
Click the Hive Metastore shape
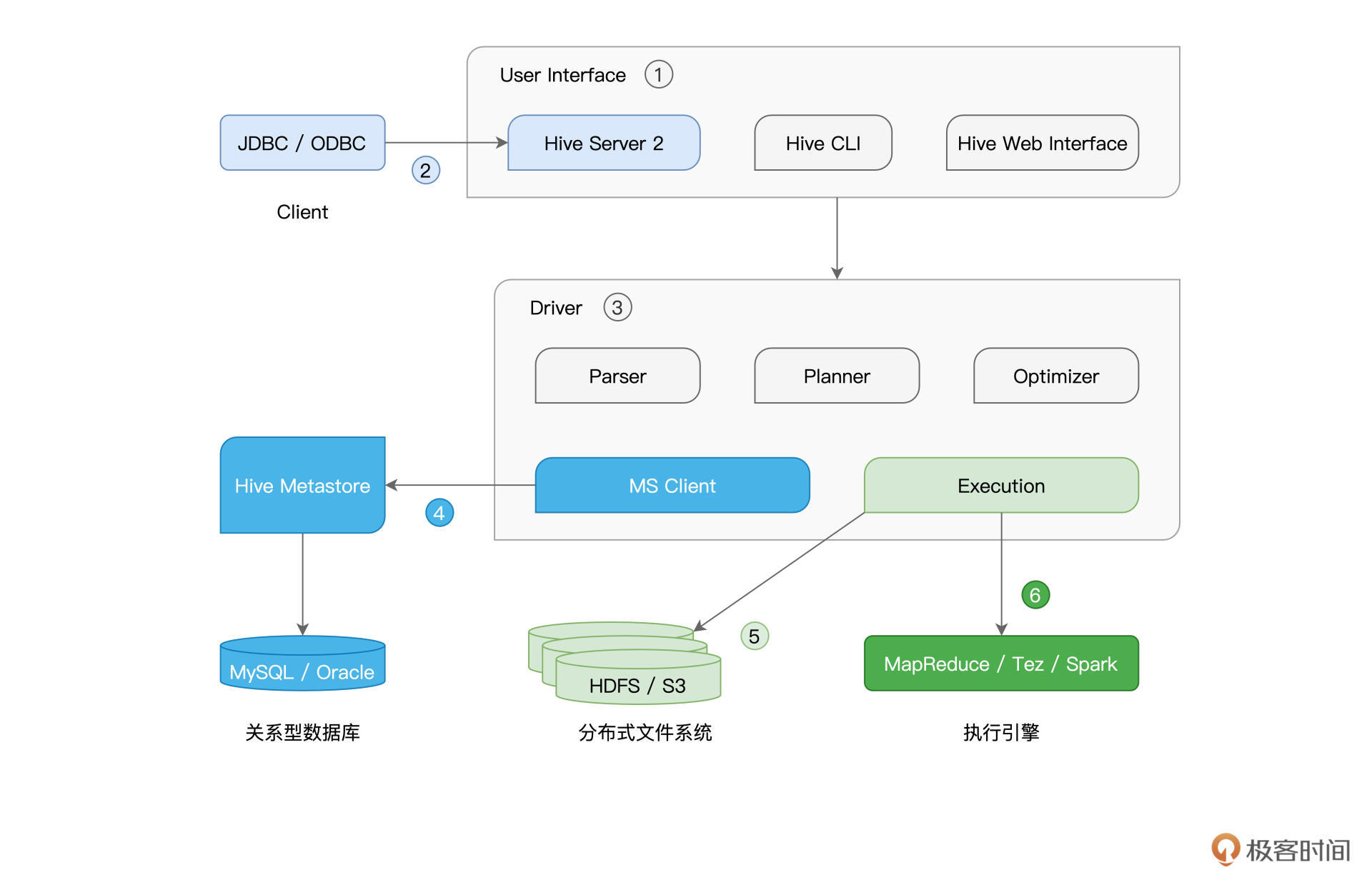click(302, 486)
